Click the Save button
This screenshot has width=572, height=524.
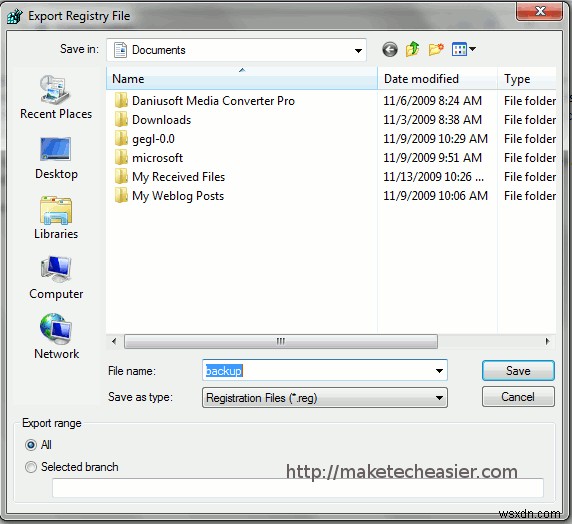518,371
